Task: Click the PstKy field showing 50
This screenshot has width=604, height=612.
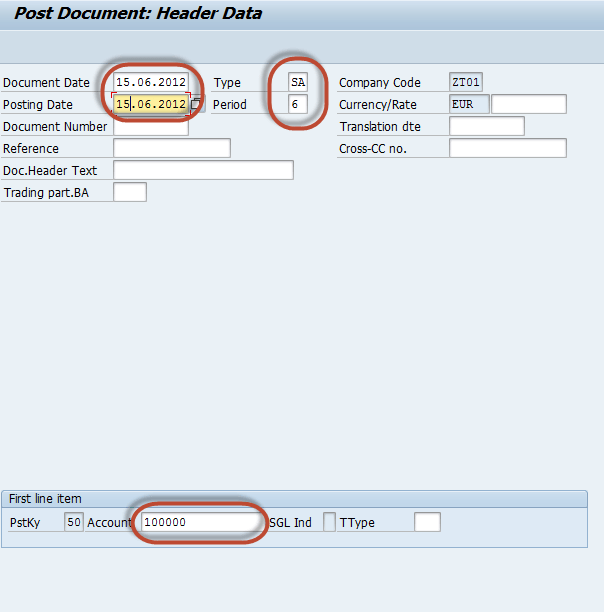Action: click(x=73, y=522)
